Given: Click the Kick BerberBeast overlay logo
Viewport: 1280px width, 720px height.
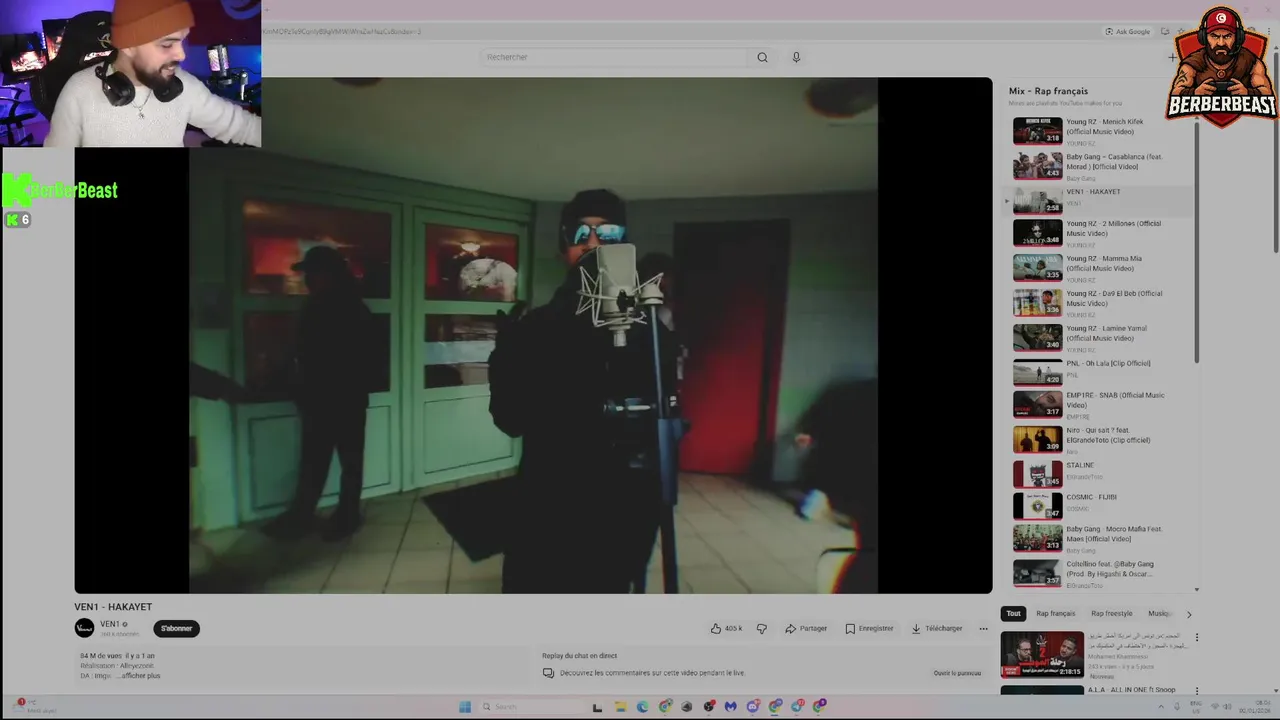Looking at the screenshot, I should (60, 190).
